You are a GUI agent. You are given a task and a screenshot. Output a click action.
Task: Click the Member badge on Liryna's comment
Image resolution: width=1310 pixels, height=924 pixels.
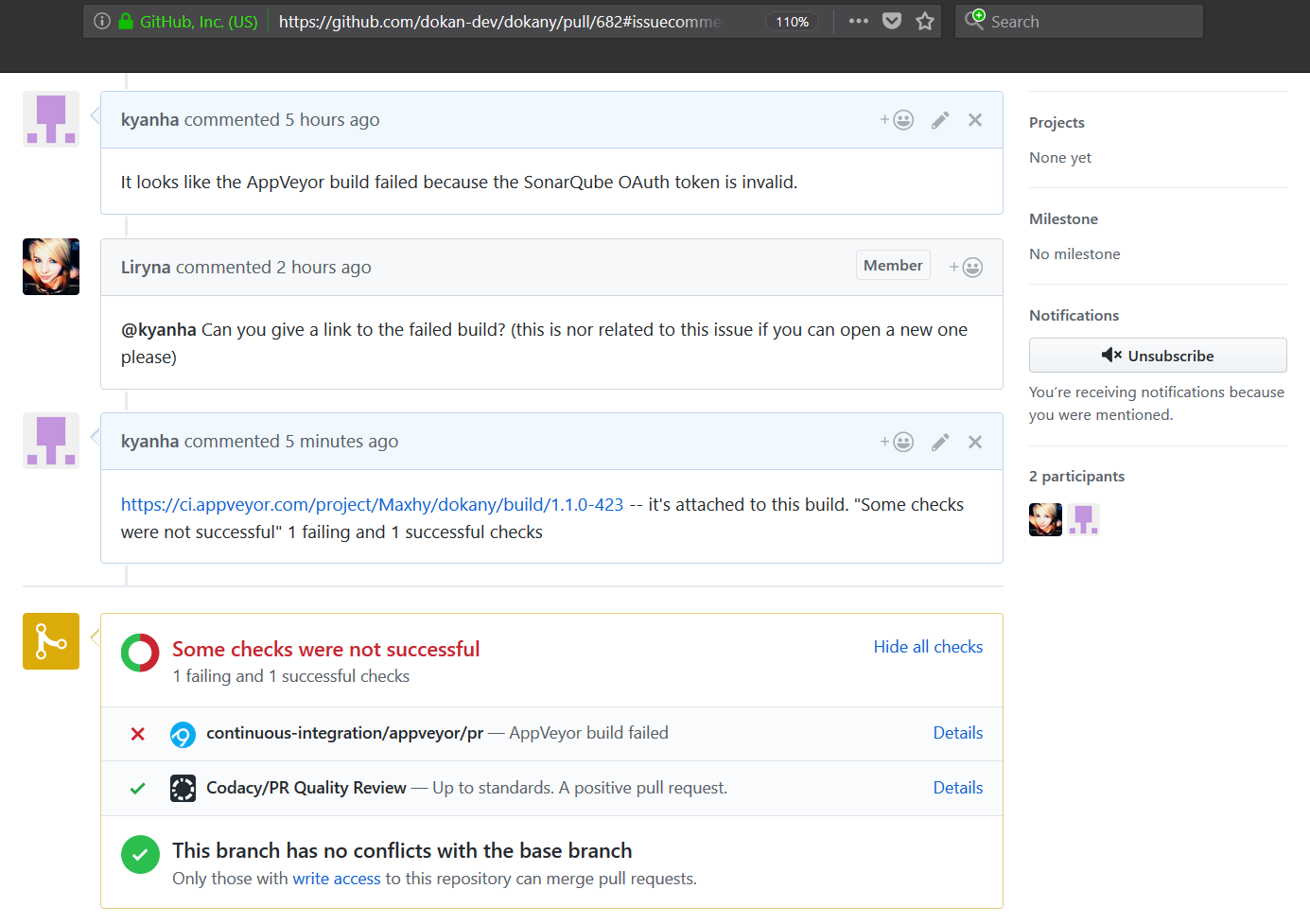893,266
